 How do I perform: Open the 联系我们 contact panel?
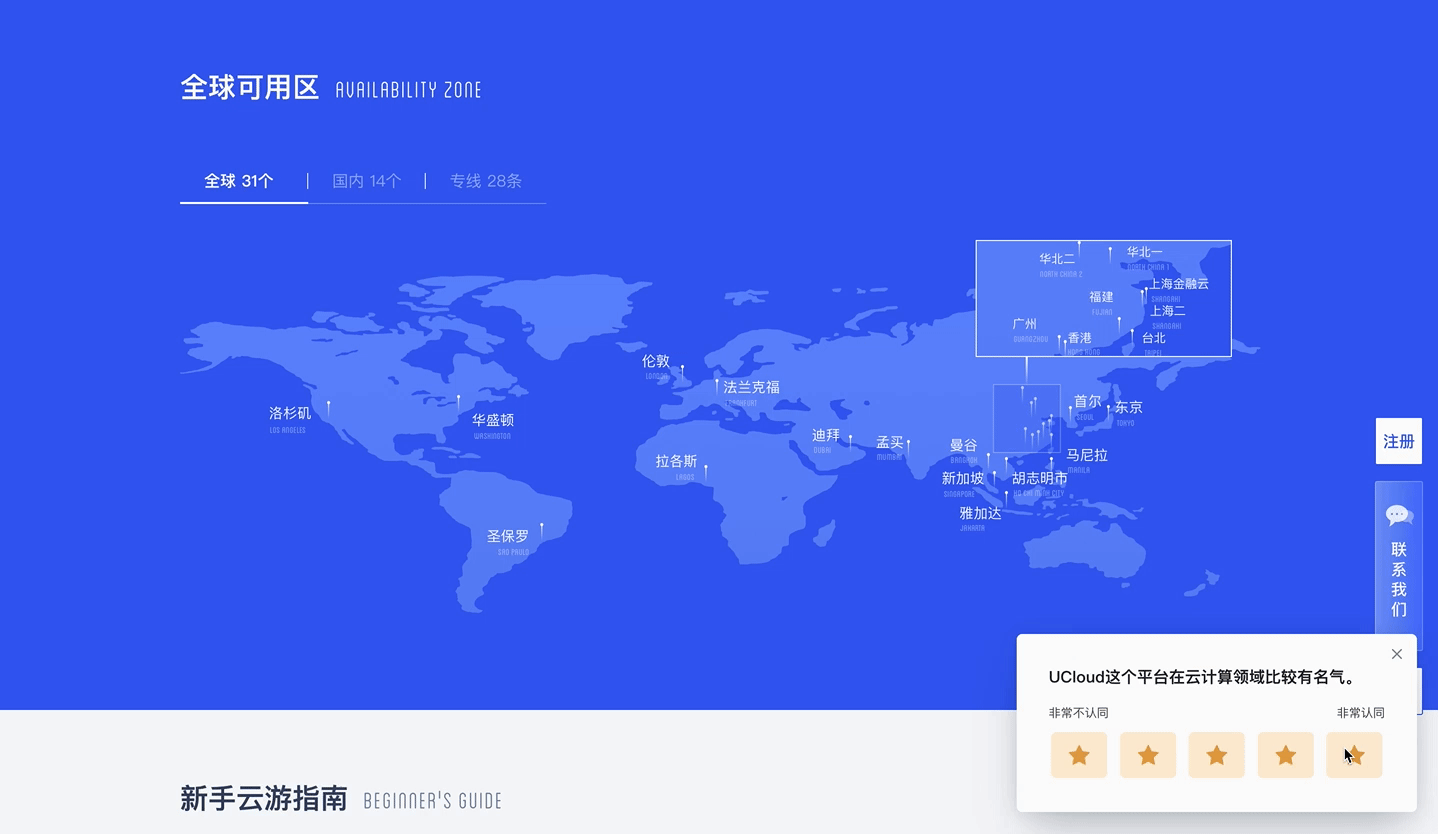tap(1398, 578)
